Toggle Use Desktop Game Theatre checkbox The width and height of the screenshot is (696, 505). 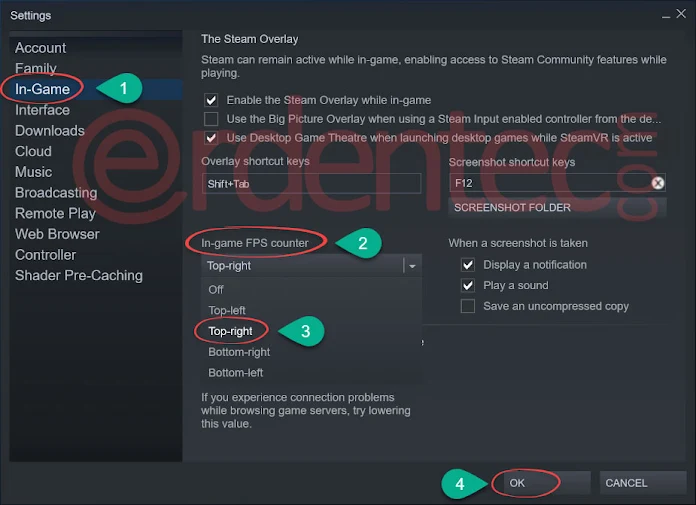coord(211,138)
